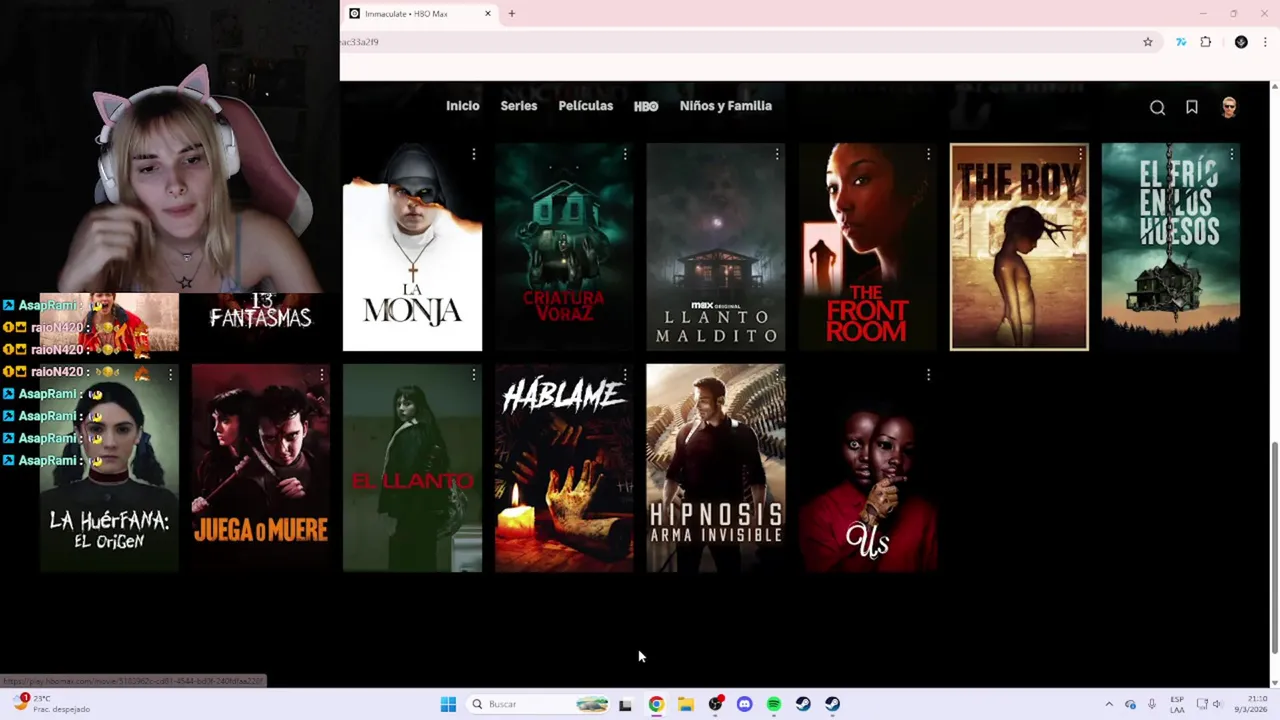Open Niños y Familia section
The width and height of the screenshot is (1280, 720).
(x=726, y=106)
